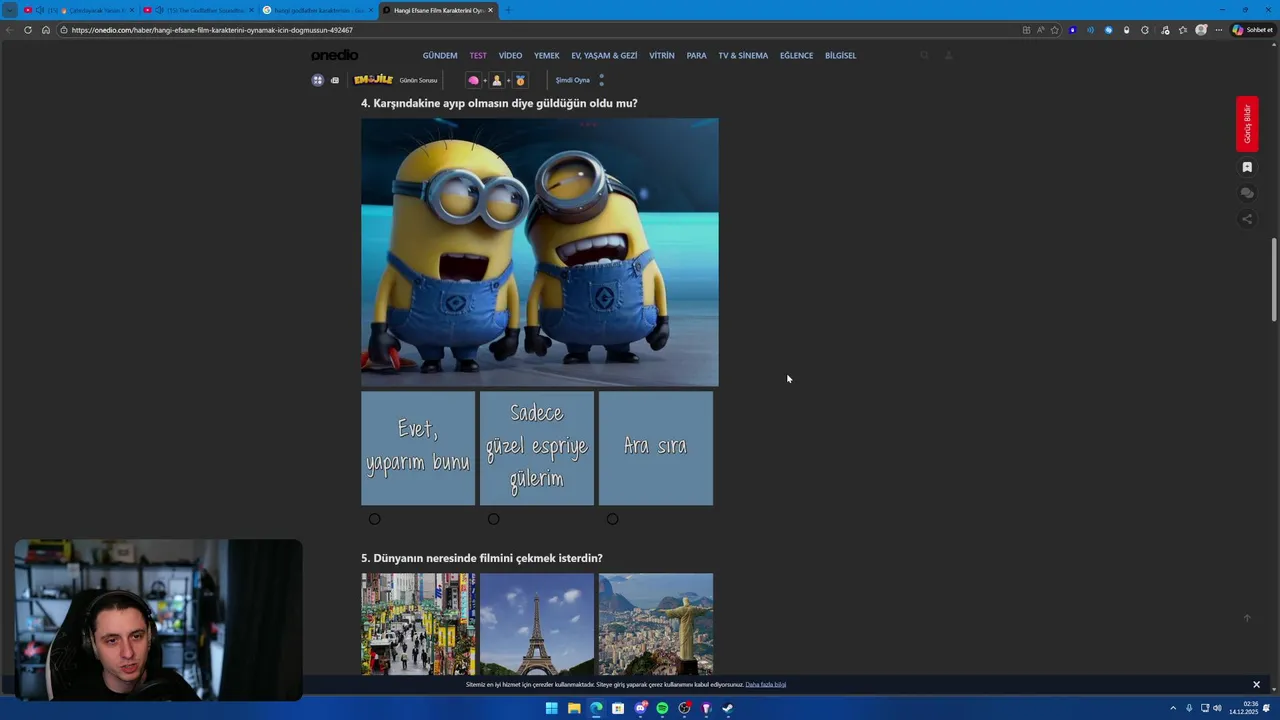1280x720 pixels.
Task: Open Daha fazla bilgi cookie link
Action: point(766,685)
